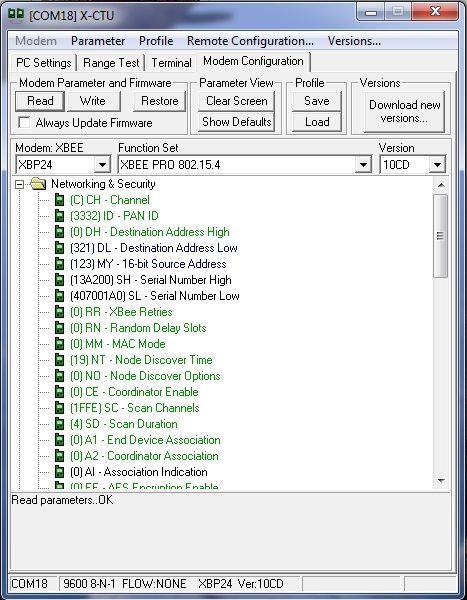The height and width of the screenshot is (600, 467).
Task: Close the X-CTU window
Action: coord(435,11)
